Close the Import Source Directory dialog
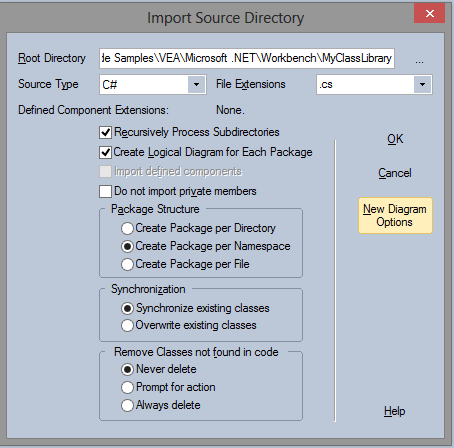The width and height of the screenshot is (454, 448). coord(429,13)
